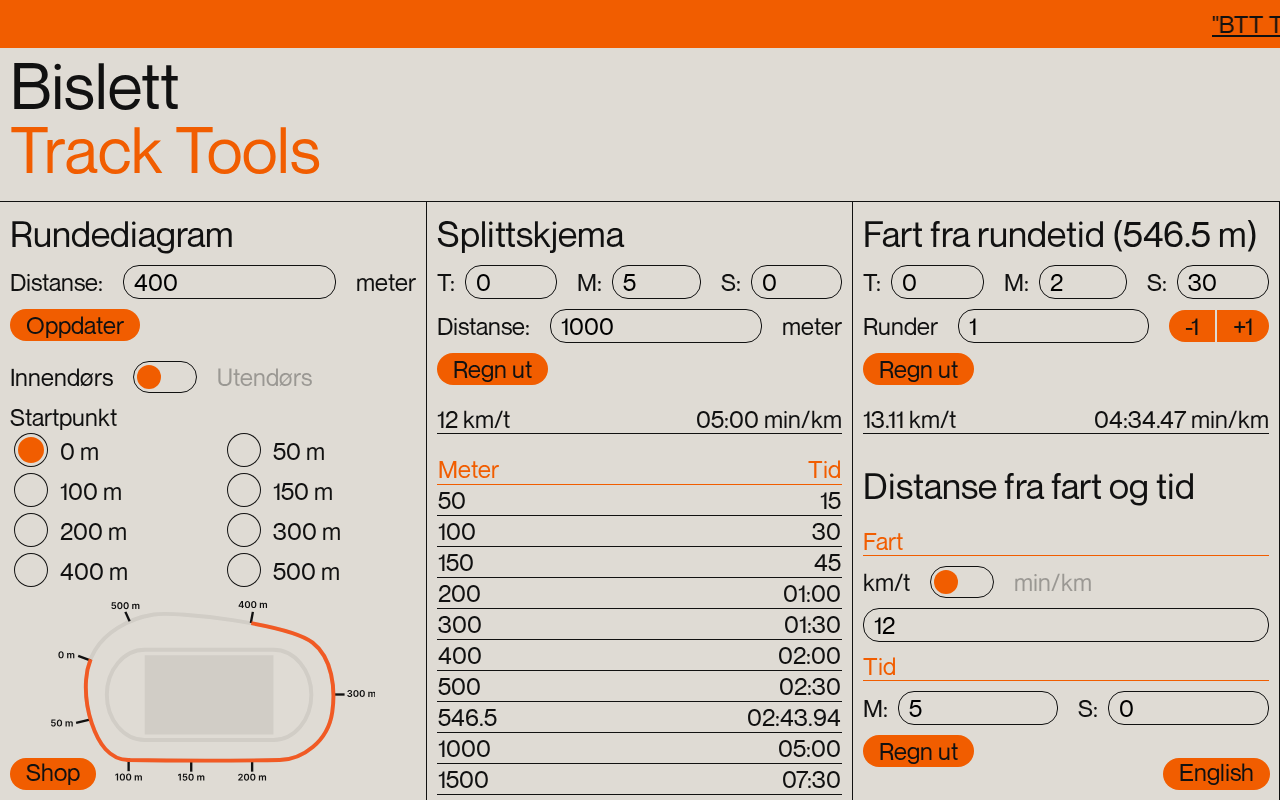
Task: Focus the lap time T hours field
Action: pos(937,282)
